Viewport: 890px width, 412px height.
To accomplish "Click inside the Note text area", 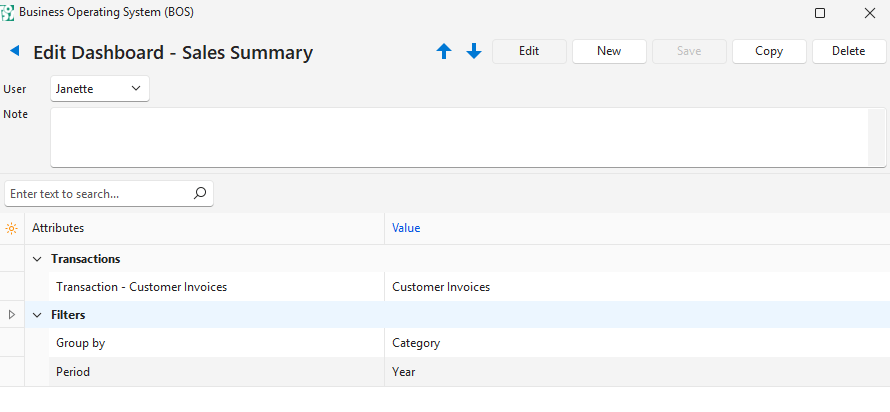I will click(x=460, y=137).
